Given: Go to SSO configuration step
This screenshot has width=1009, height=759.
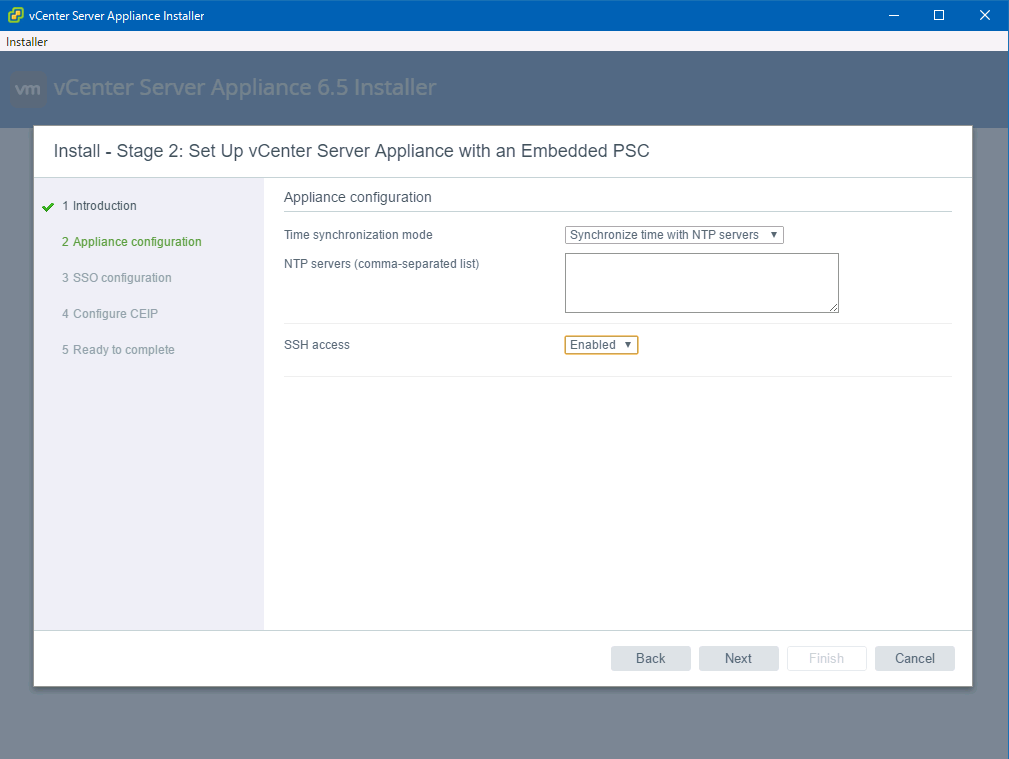Looking at the screenshot, I should click(x=116, y=278).
